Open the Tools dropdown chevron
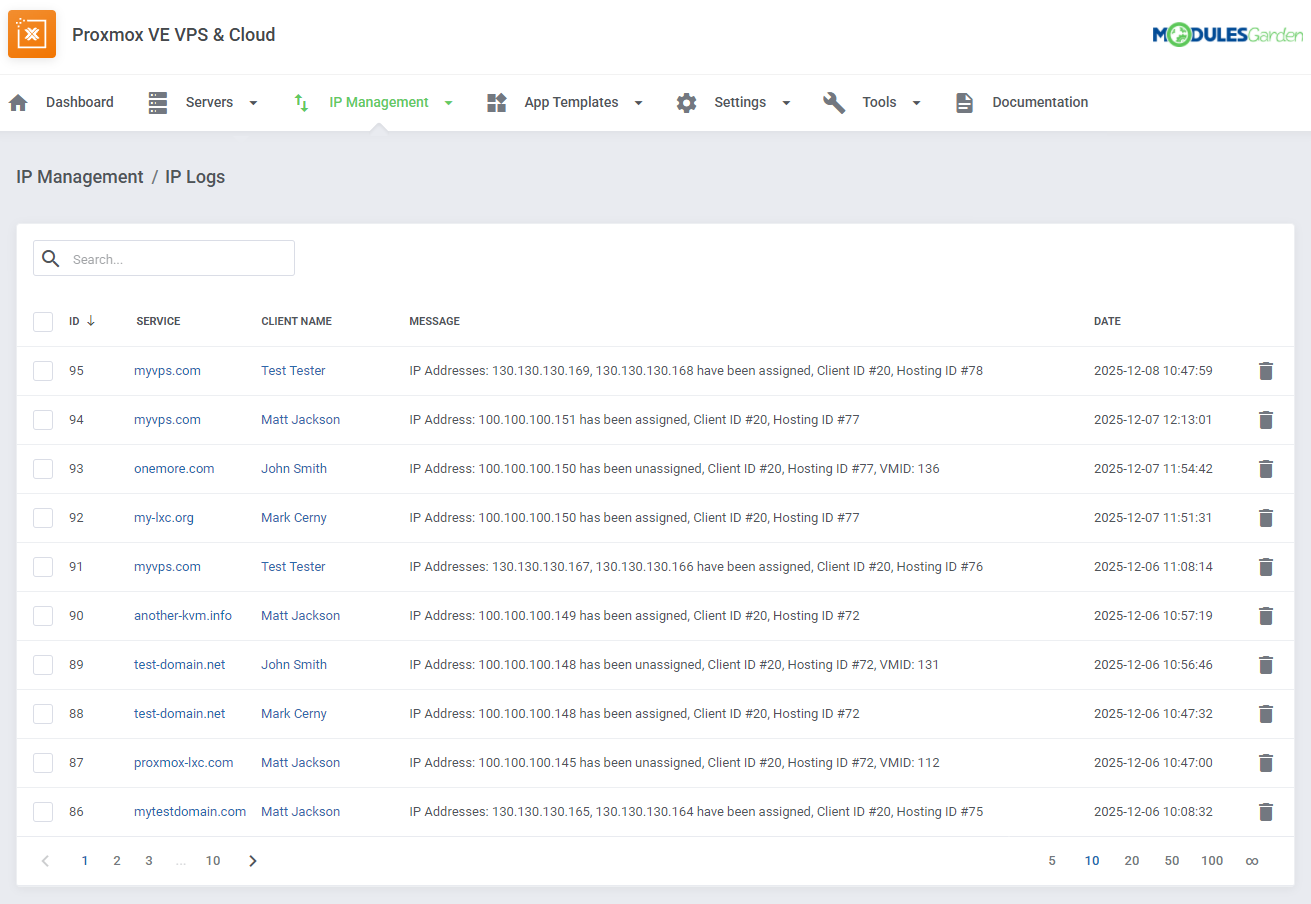Image resolution: width=1311 pixels, height=904 pixels. coord(914,102)
